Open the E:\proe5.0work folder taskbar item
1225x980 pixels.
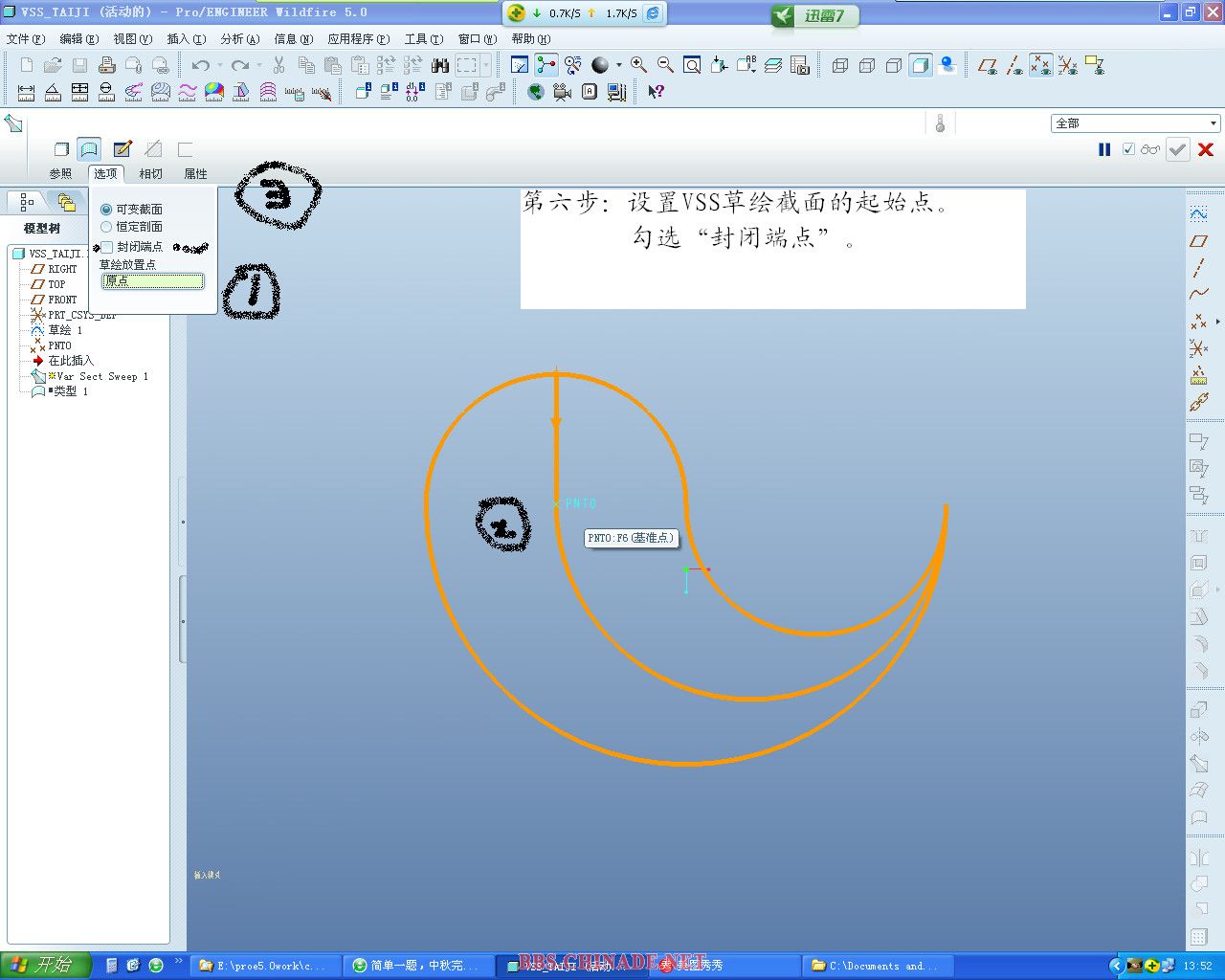pyautogui.click(x=265, y=966)
